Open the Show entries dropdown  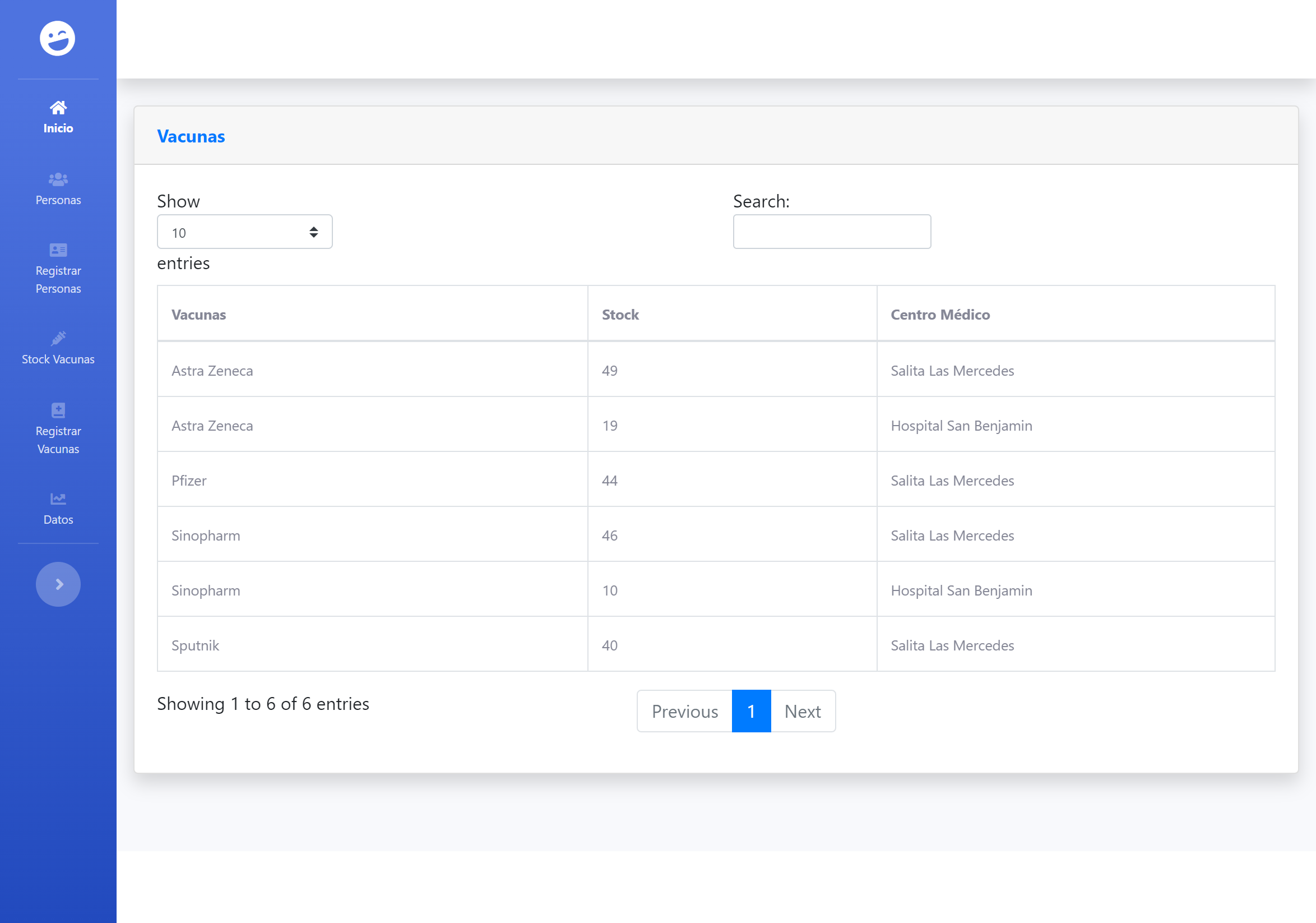tap(244, 232)
